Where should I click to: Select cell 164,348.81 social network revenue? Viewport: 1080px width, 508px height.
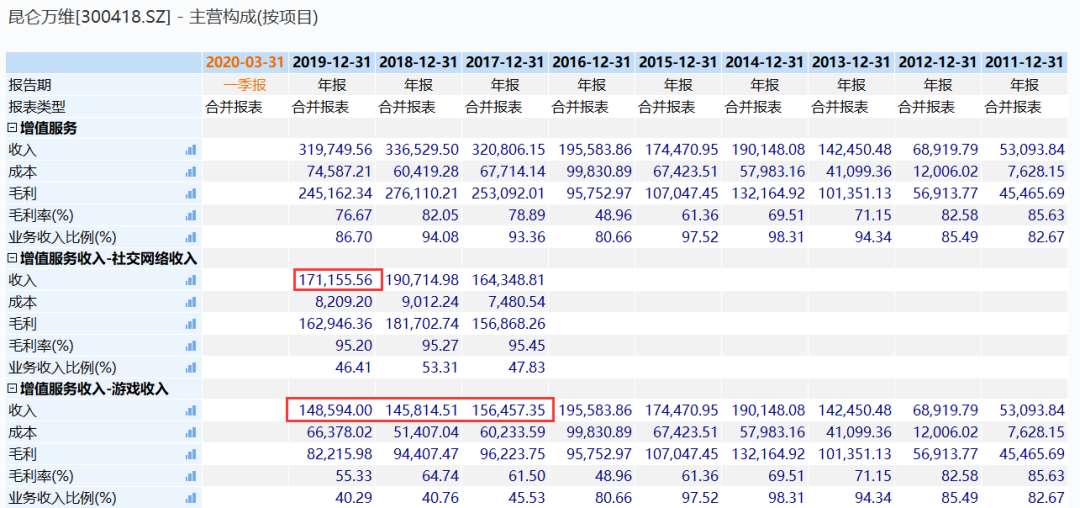[506, 281]
